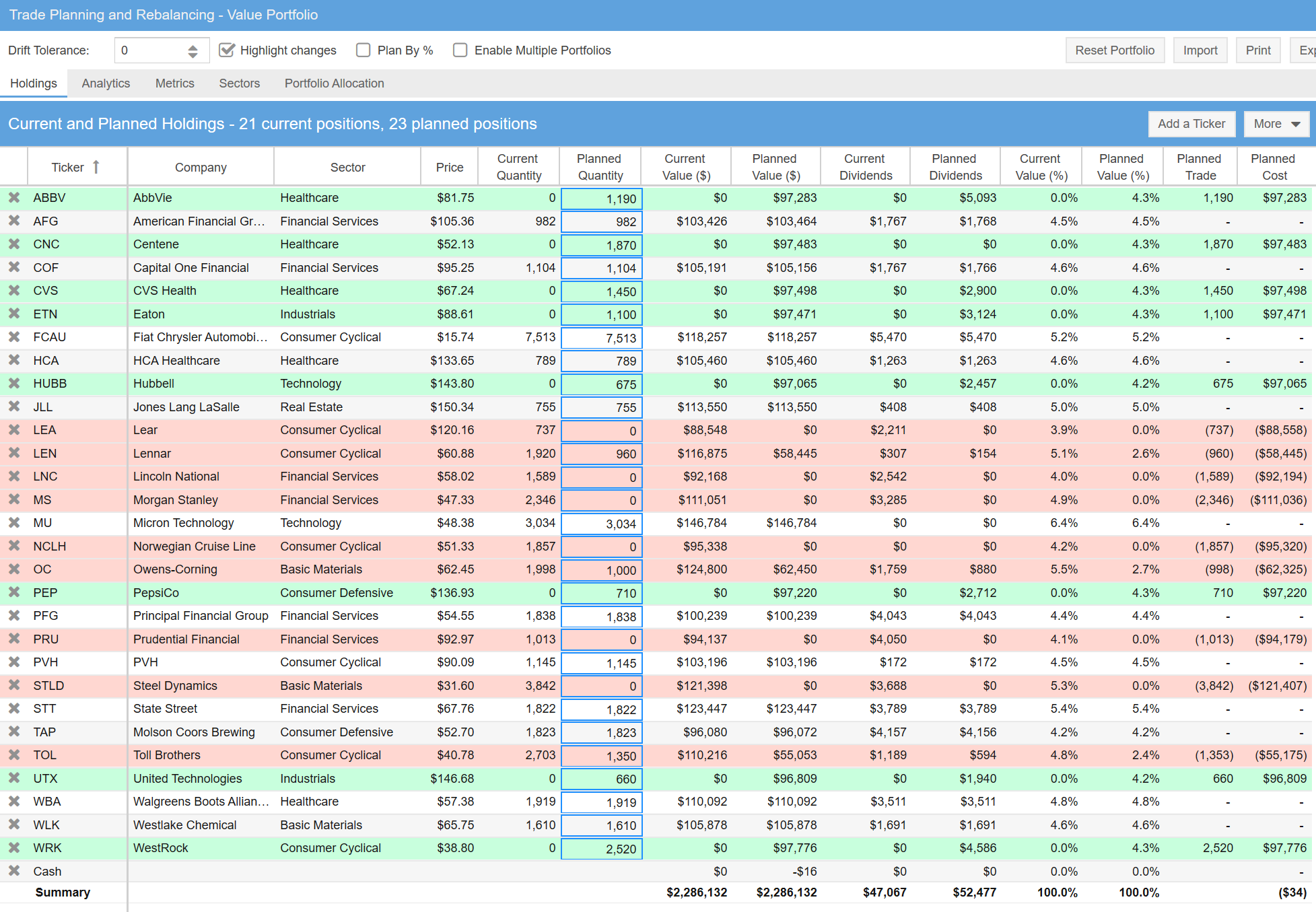This screenshot has height=912, width=1316.
Task: Edit WRK planned quantity 2,520 field
Action: pos(601,849)
